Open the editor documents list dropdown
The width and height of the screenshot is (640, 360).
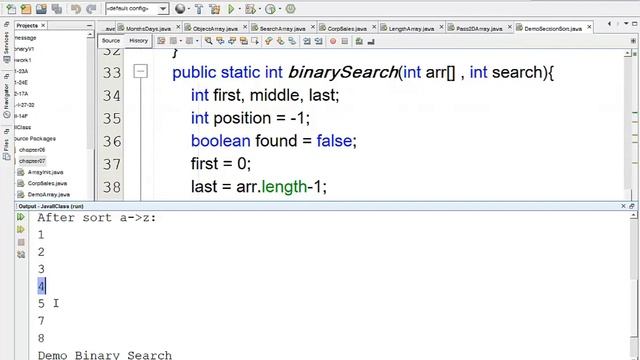626,24
